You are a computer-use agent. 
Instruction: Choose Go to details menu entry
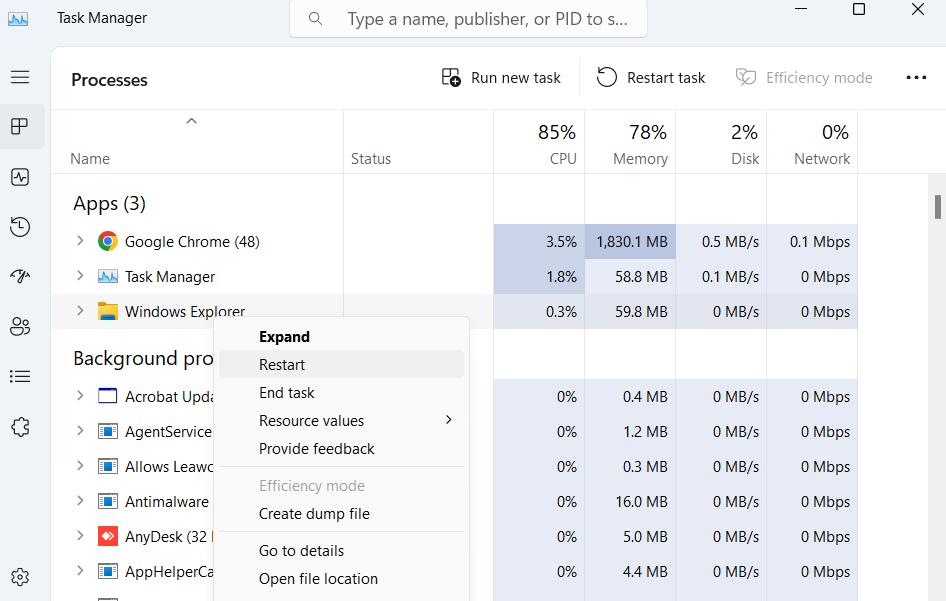[x=341, y=551]
